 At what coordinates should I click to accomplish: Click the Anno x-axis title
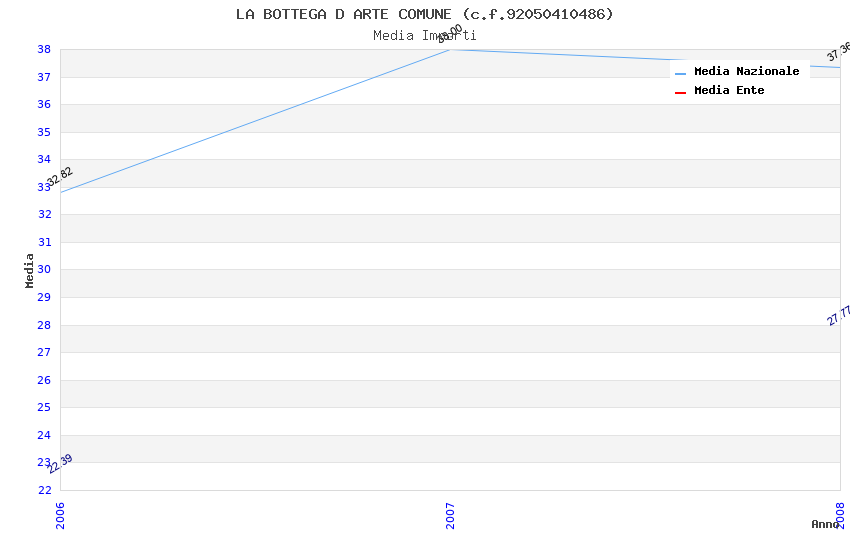[825, 524]
